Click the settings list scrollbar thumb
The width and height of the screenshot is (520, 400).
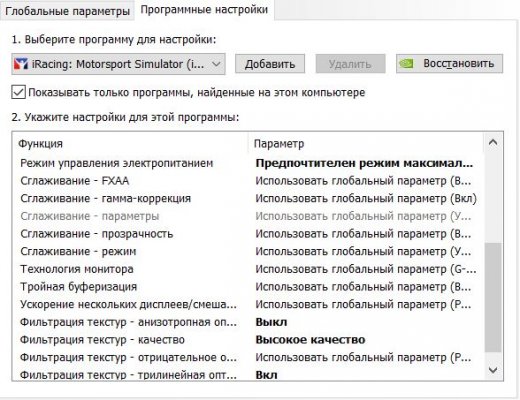click(x=493, y=297)
